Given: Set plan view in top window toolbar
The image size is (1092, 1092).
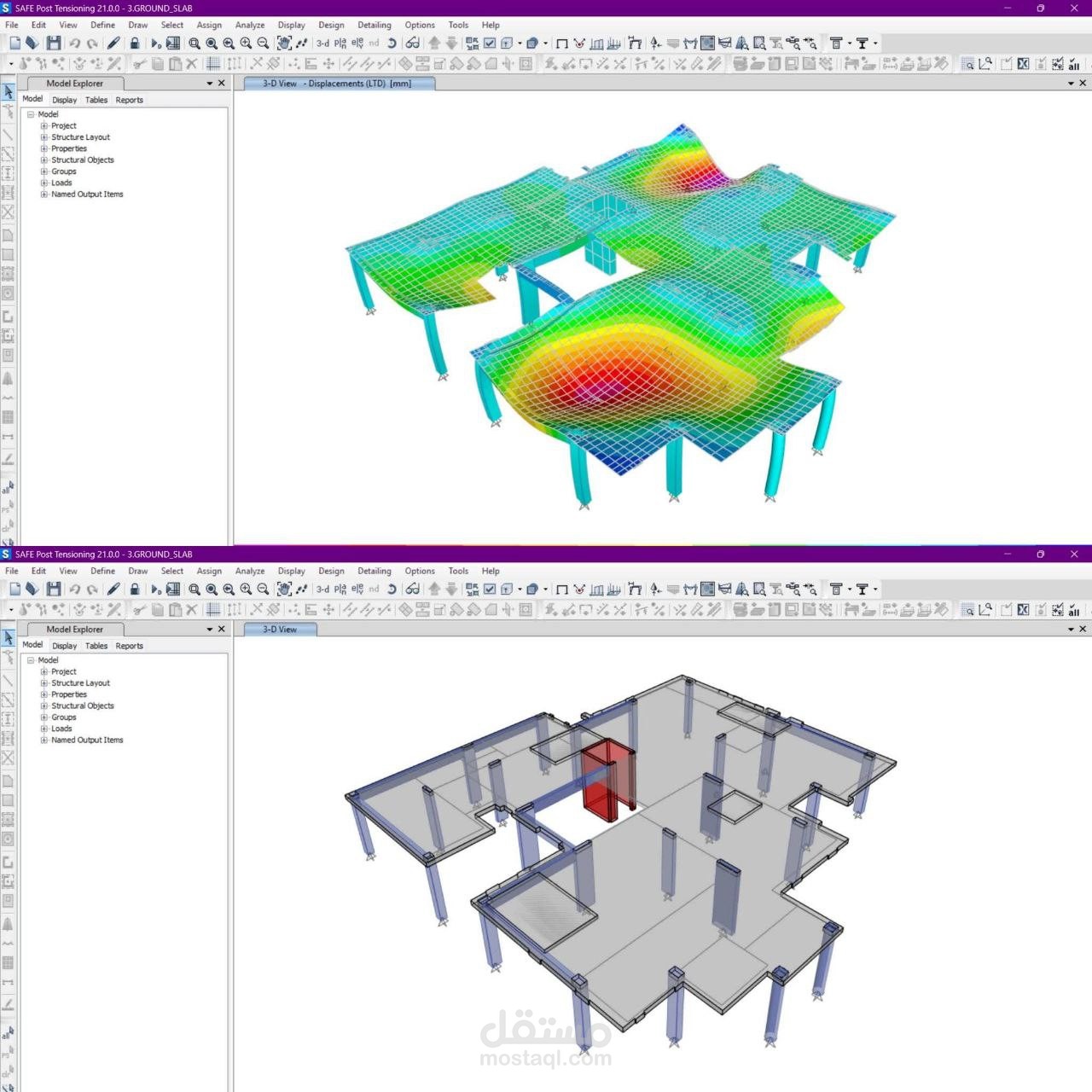Looking at the screenshot, I should [x=340, y=43].
